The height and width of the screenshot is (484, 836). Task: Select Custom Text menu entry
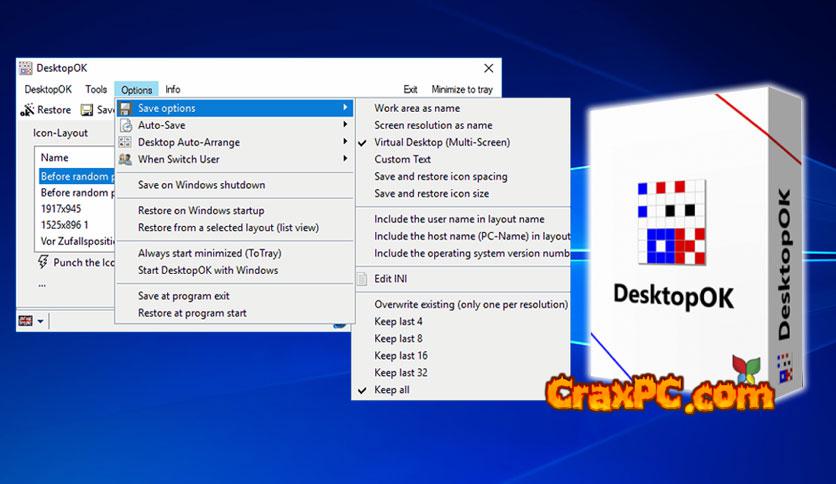(x=403, y=159)
